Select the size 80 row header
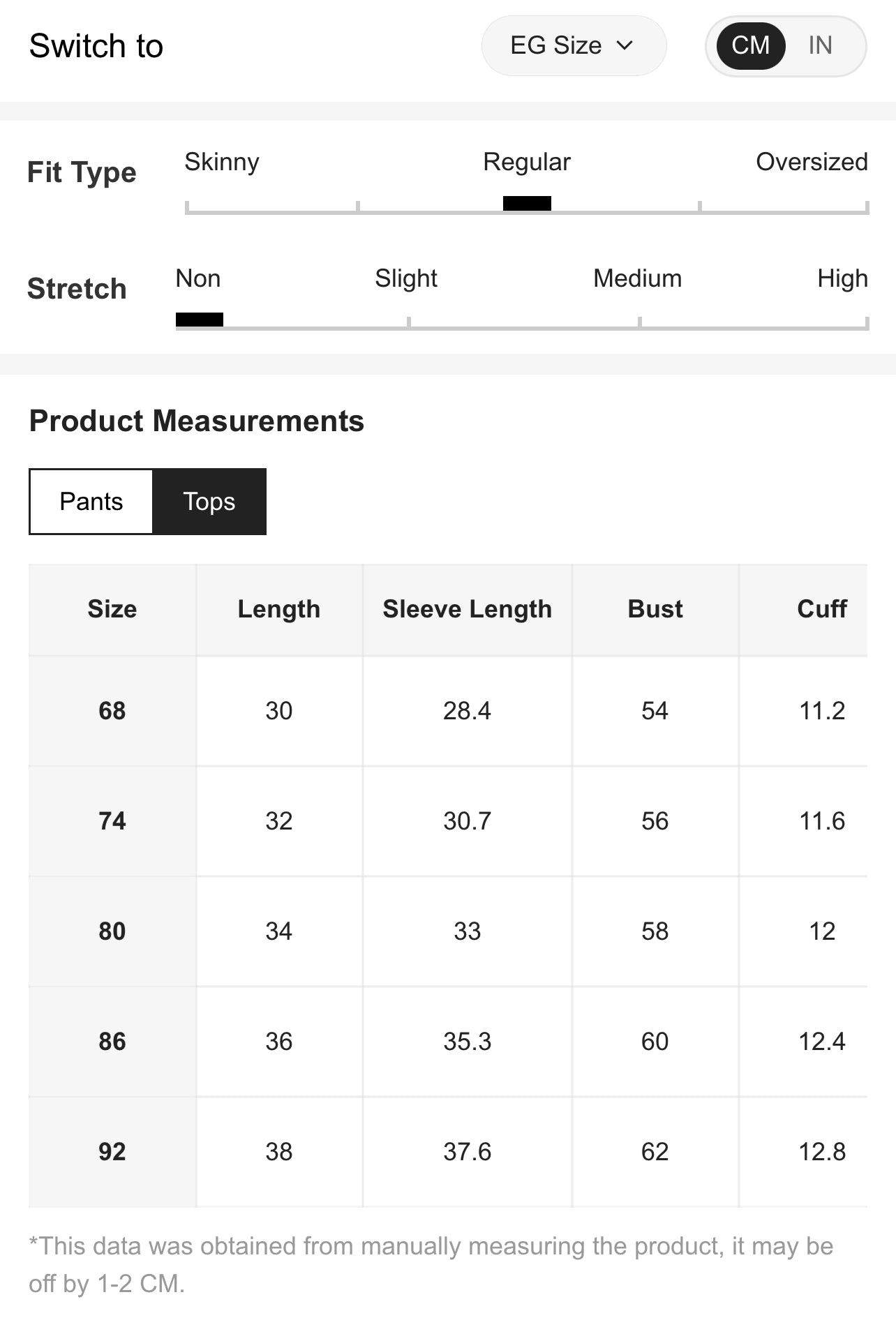 pyautogui.click(x=112, y=931)
